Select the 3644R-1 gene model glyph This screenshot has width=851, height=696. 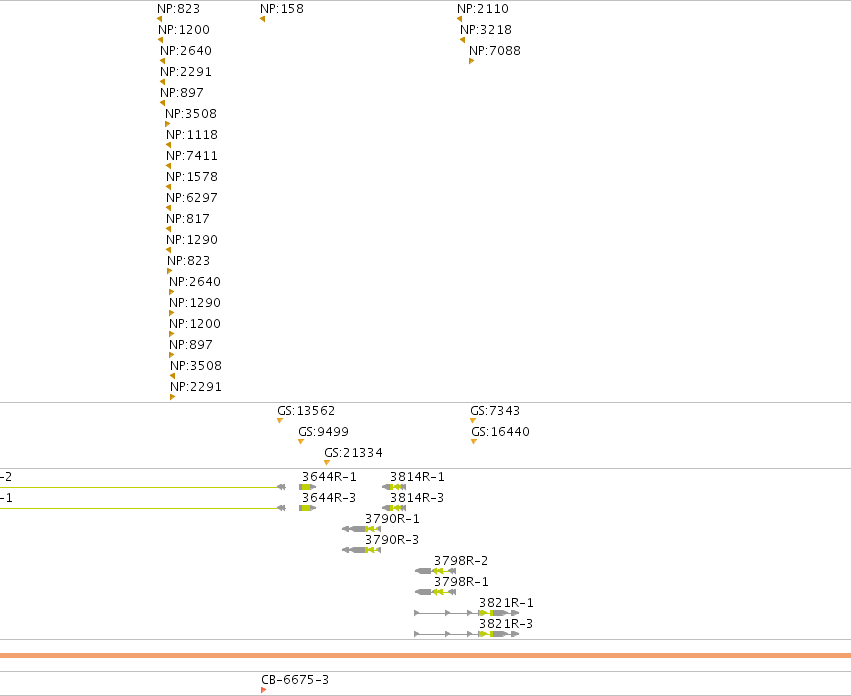point(307,487)
